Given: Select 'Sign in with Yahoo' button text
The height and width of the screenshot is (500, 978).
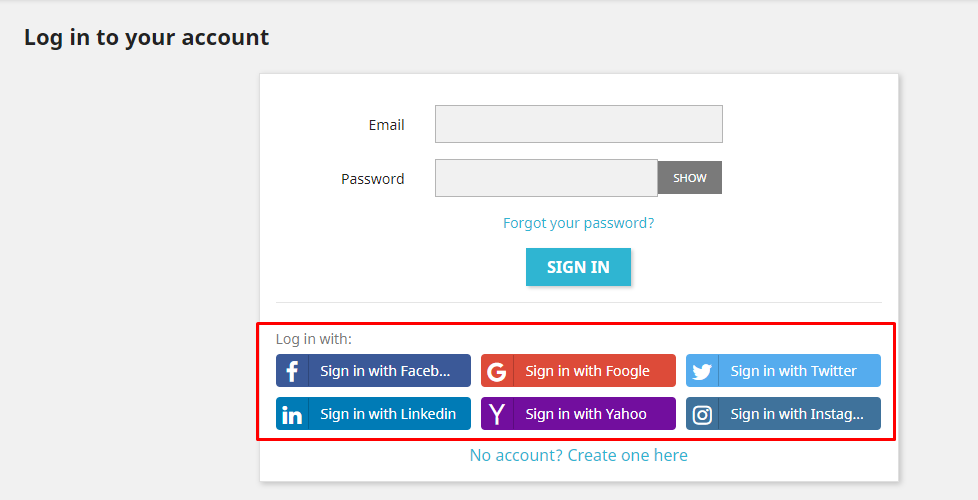Looking at the screenshot, I should [586, 414].
